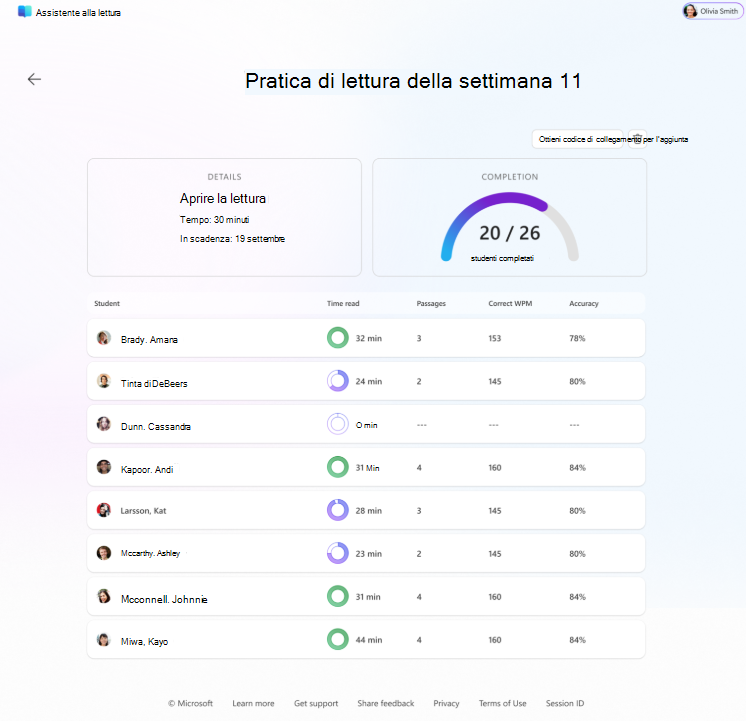The width and height of the screenshot is (746, 721).
Task: Select student name Kapoor, Andi
Action: (x=147, y=469)
